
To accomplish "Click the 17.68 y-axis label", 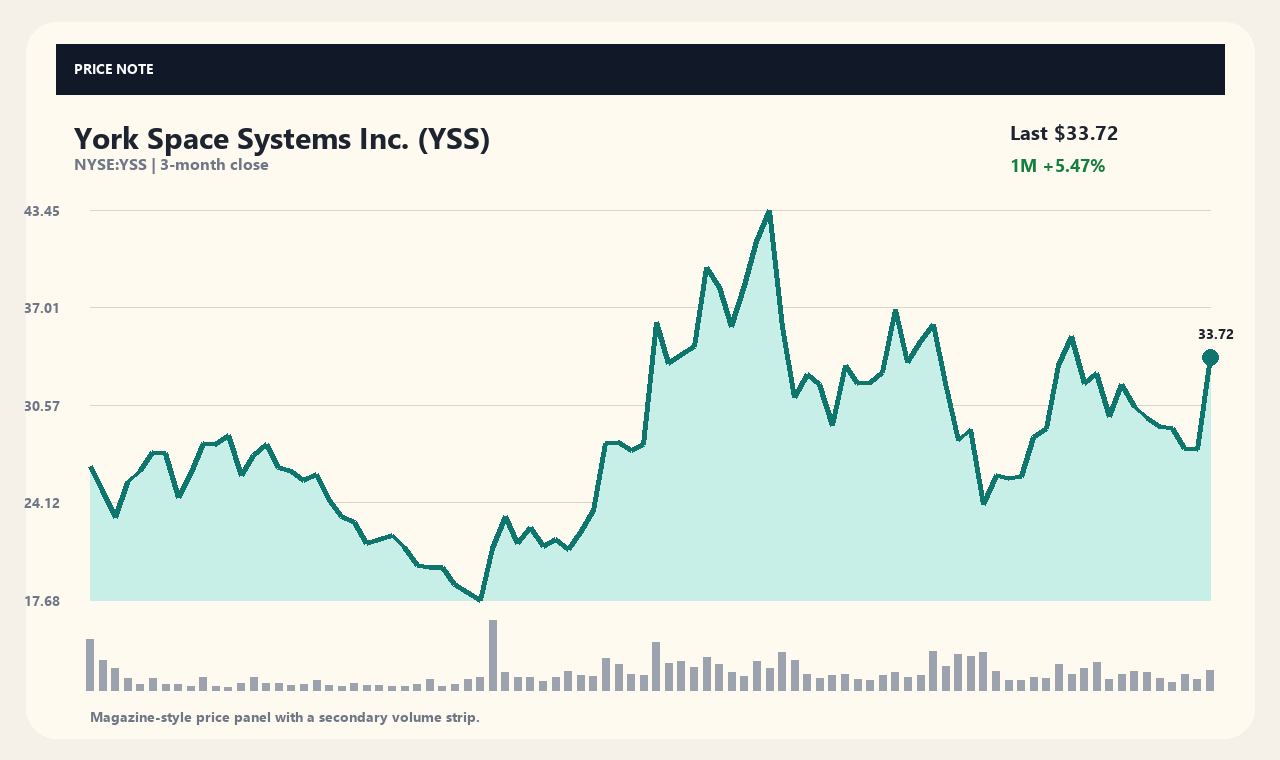I will 42,601.
